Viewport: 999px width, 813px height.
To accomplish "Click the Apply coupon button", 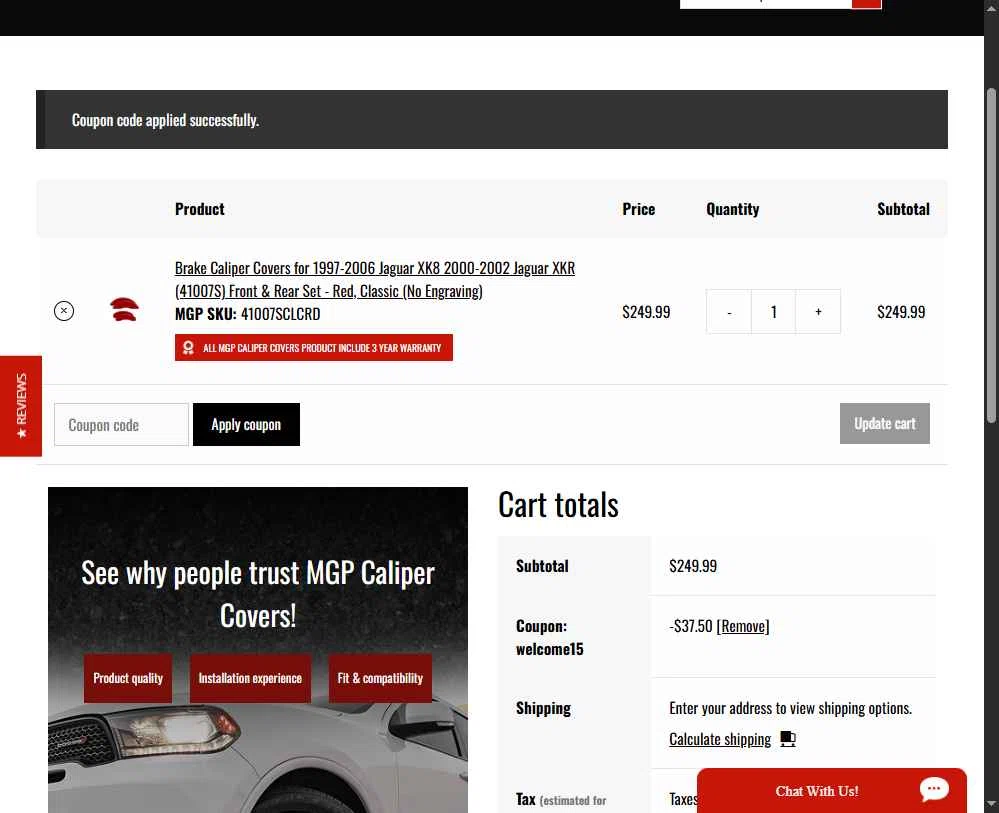I will [246, 424].
